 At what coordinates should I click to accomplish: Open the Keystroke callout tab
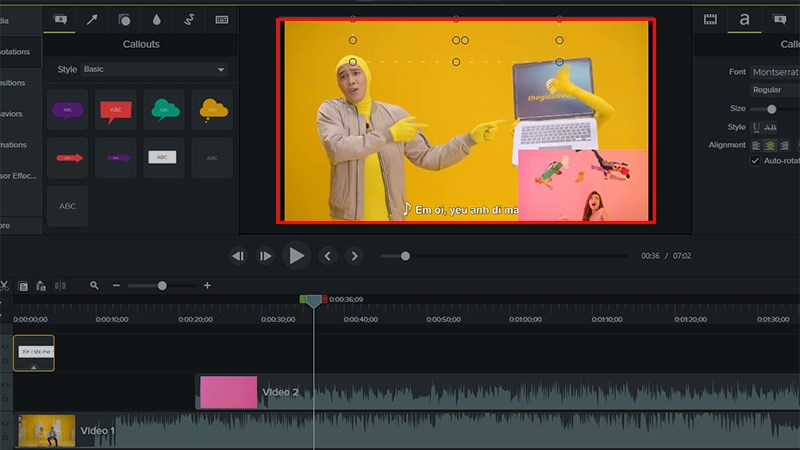(221, 20)
